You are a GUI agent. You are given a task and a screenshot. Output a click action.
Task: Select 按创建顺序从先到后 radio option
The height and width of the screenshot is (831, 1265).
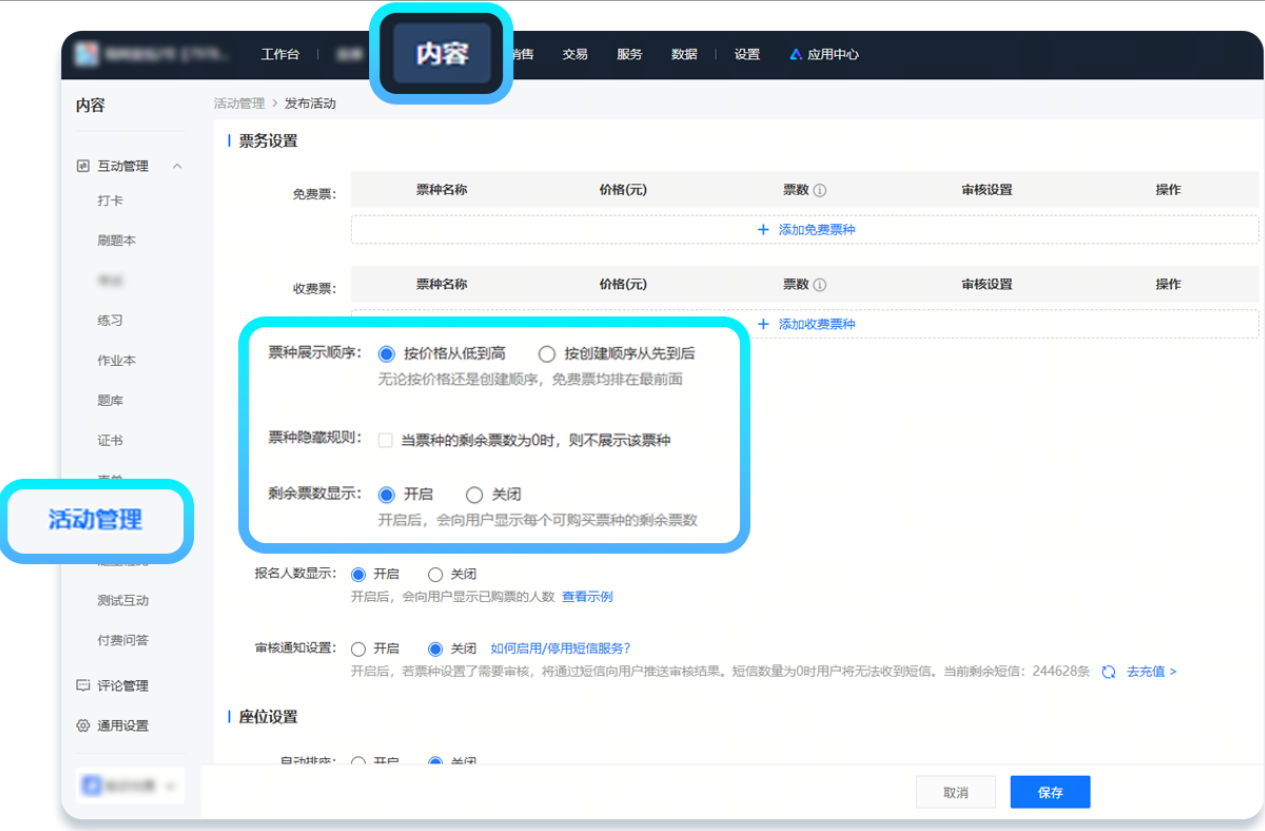tap(548, 353)
